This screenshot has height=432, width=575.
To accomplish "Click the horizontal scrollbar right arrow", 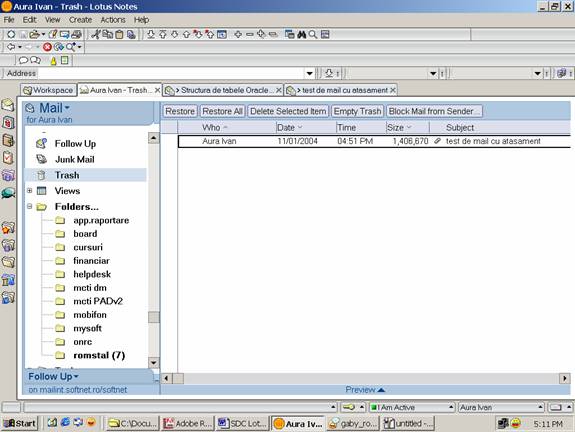I will (564, 378).
